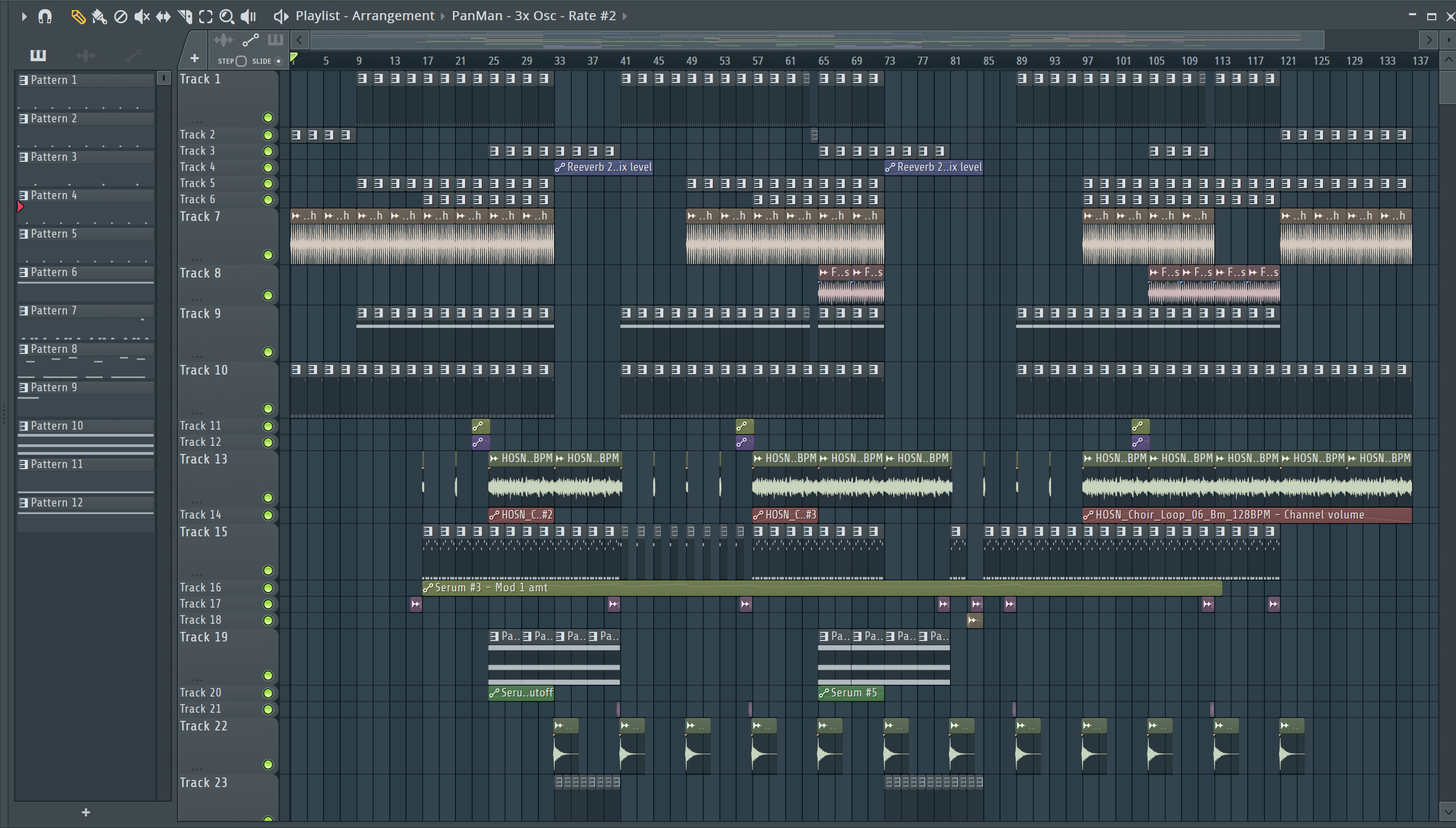Open the first HOSN..BPM clip menu on Track 13

[x=494, y=458]
